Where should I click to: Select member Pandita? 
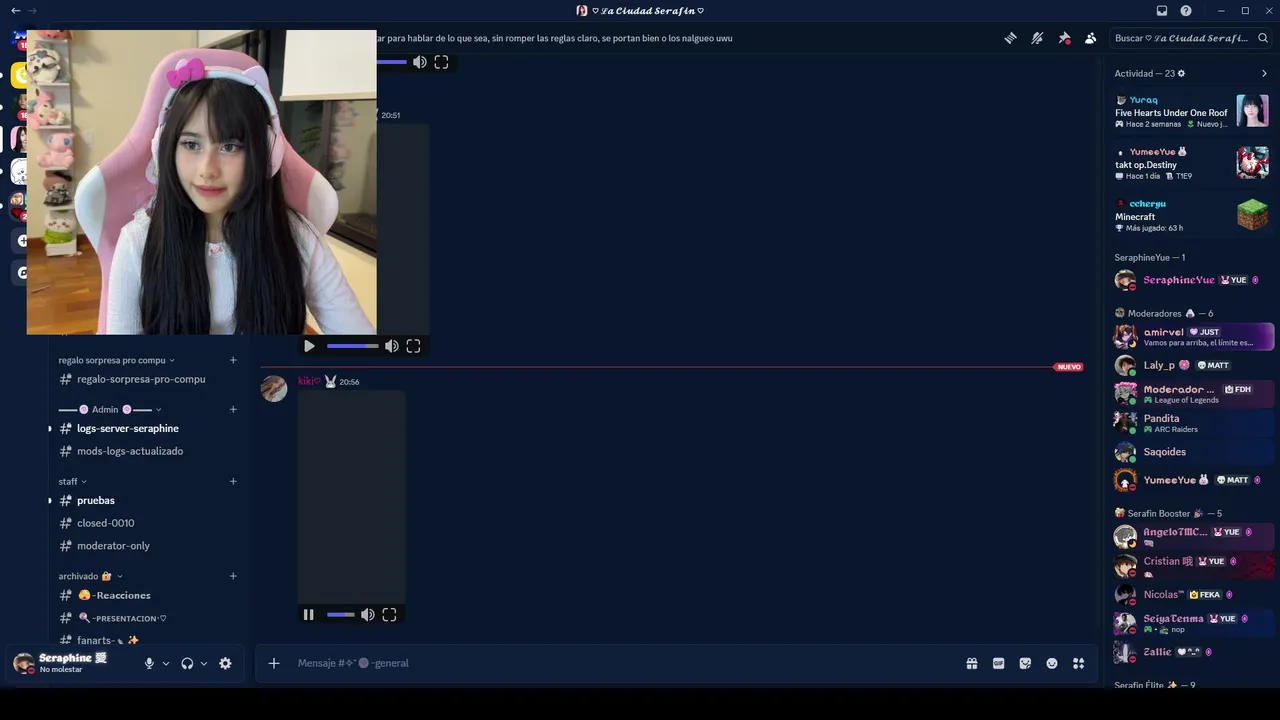[x=1192, y=423]
